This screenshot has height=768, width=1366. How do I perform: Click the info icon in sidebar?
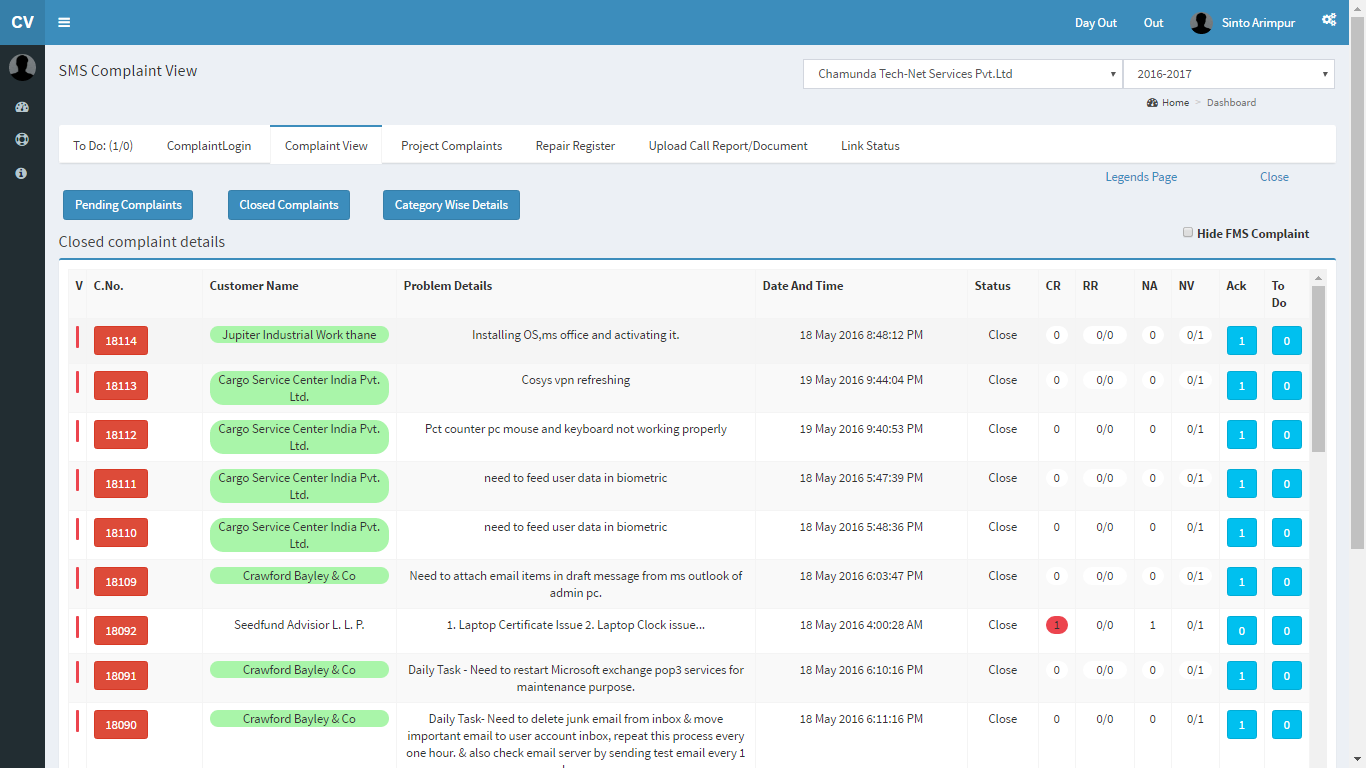pyautogui.click(x=22, y=173)
